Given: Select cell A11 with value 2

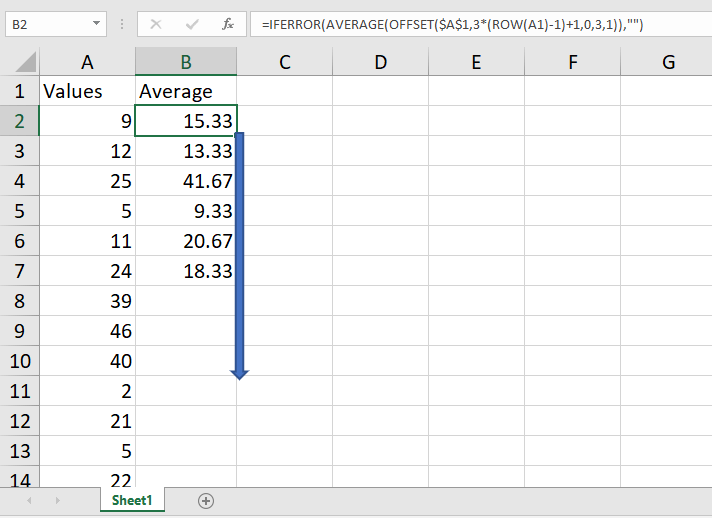Looking at the screenshot, I should 88,390.
